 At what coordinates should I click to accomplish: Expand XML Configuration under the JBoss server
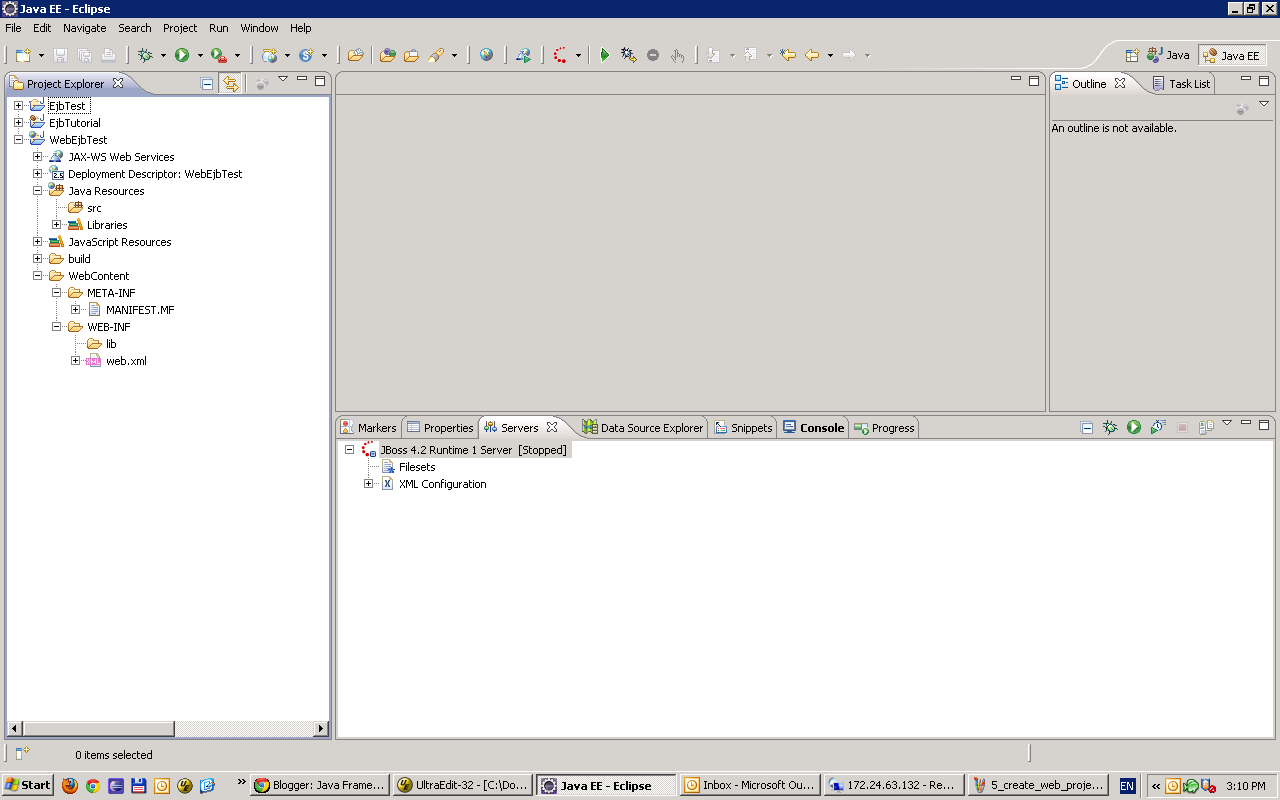(x=368, y=483)
